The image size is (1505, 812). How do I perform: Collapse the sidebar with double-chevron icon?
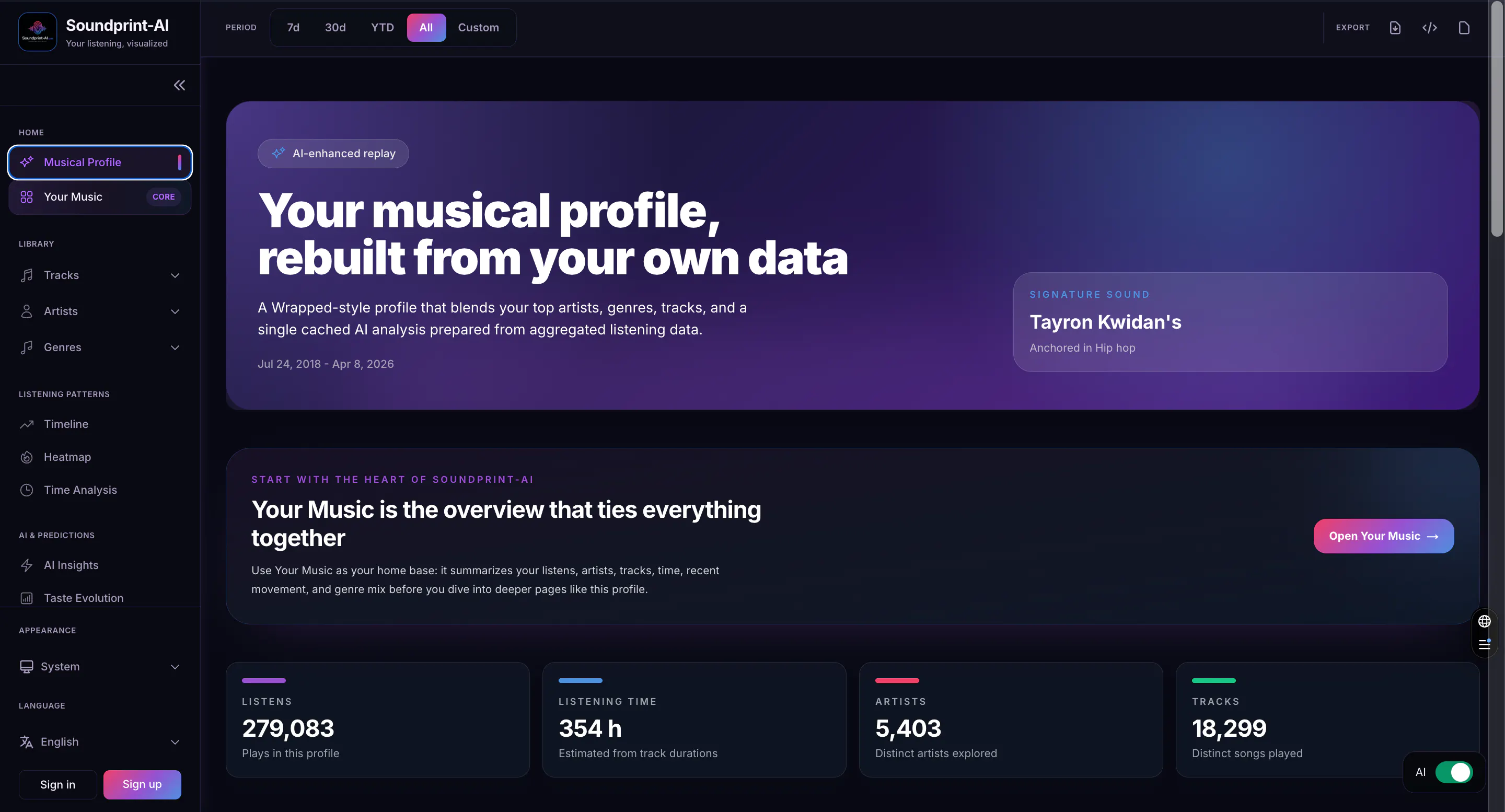tap(179, 85)
